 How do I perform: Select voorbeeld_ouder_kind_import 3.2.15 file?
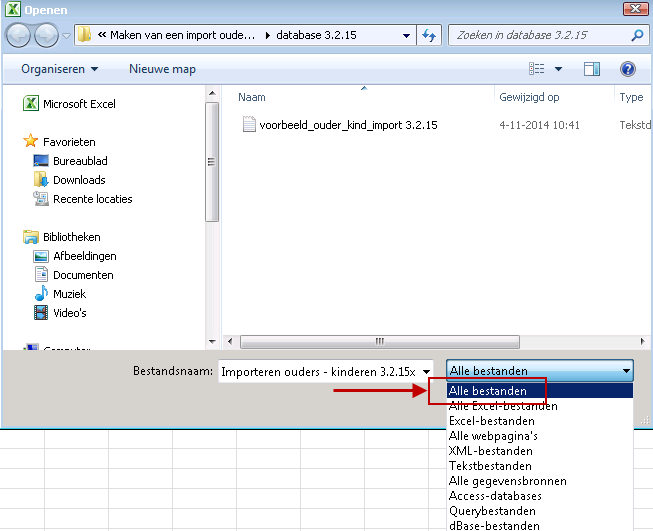[347, 125]
